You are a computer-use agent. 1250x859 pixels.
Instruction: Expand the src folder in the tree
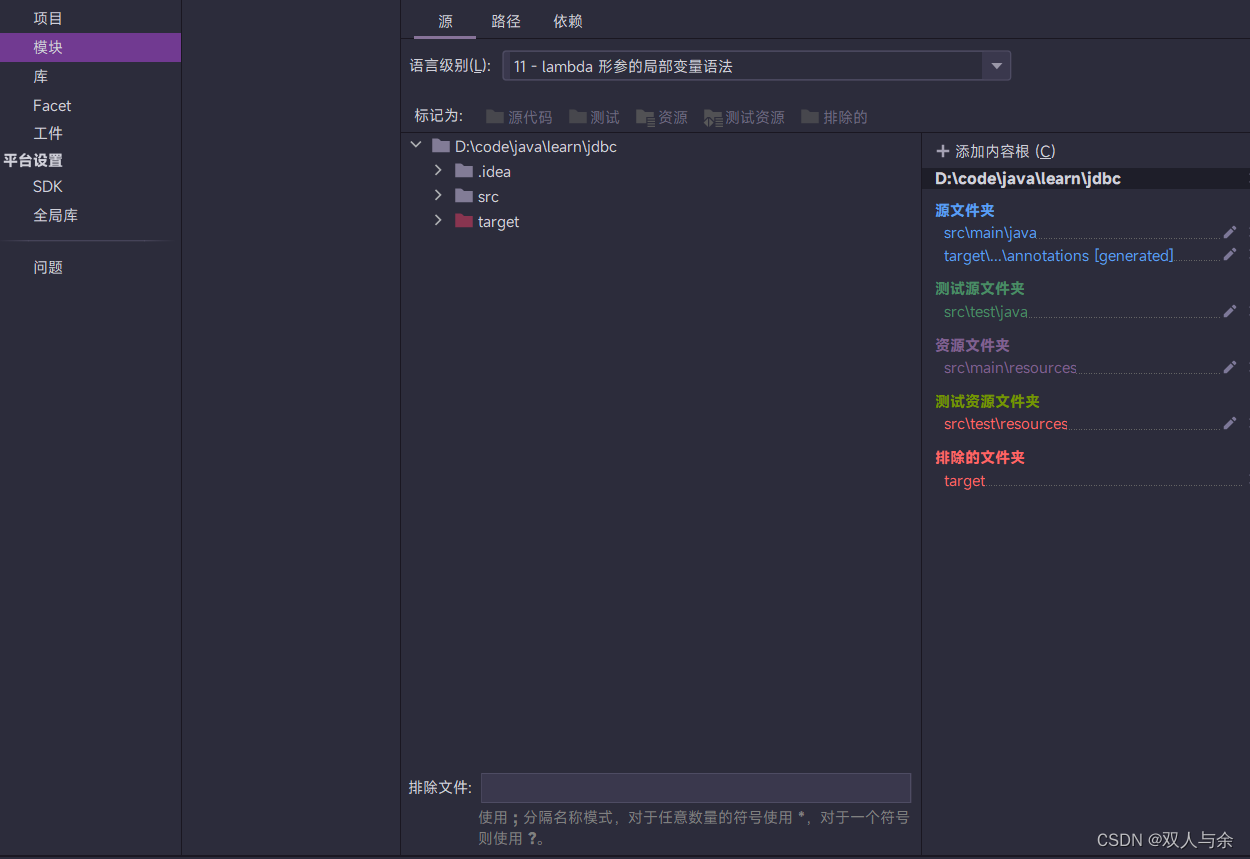[x=437, y=196]
